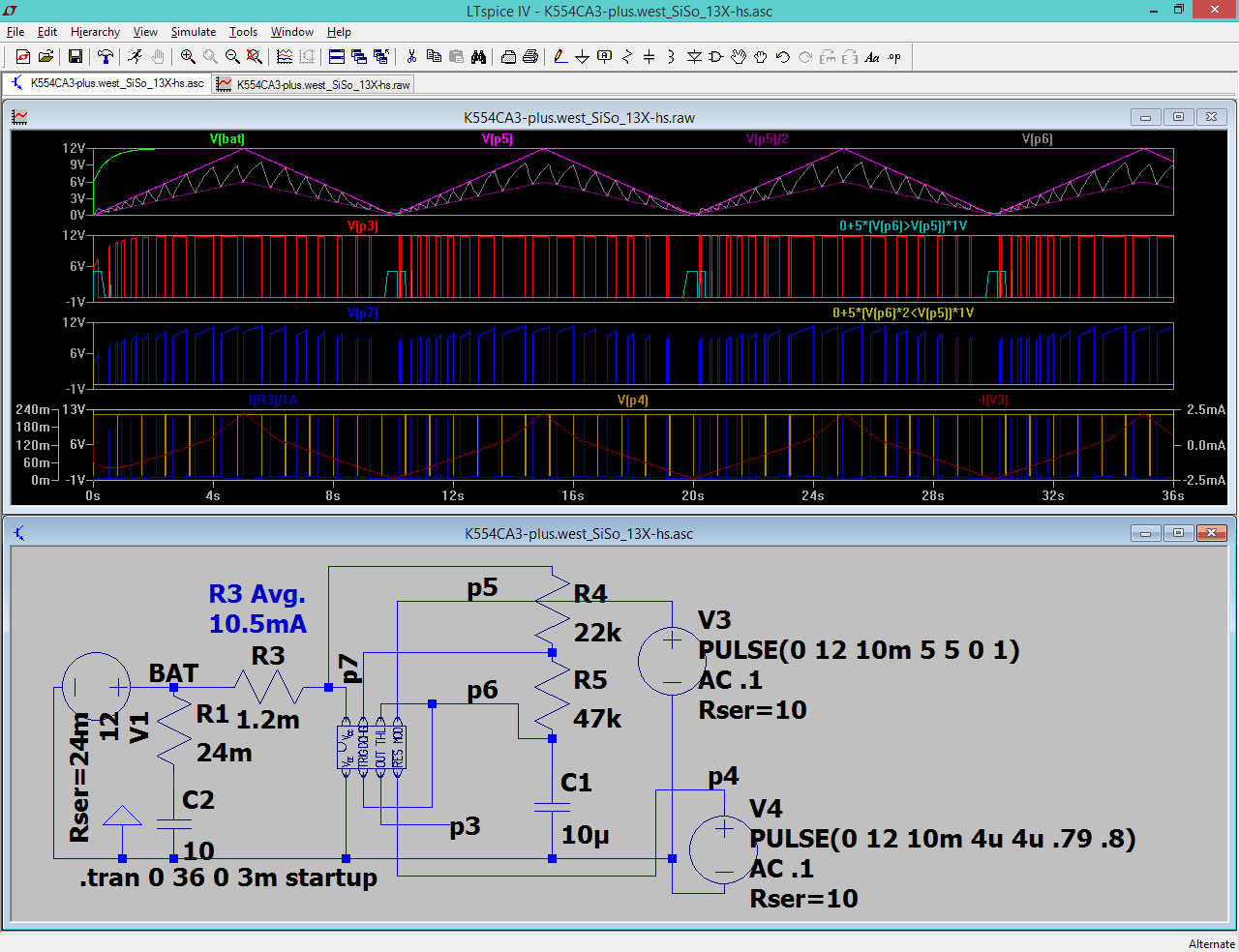
Task: Open the Tools menu
Action: (x=243, y=32)
